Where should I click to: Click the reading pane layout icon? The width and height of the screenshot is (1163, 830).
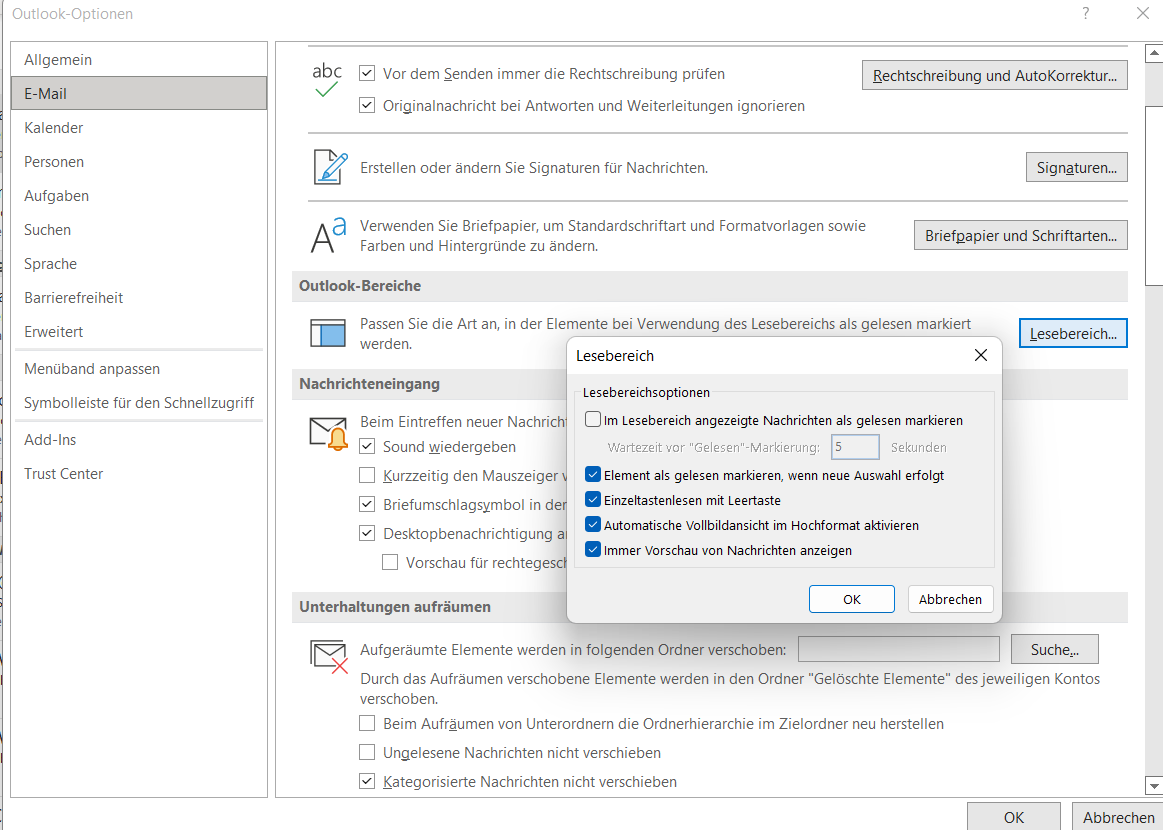(328, 334)
